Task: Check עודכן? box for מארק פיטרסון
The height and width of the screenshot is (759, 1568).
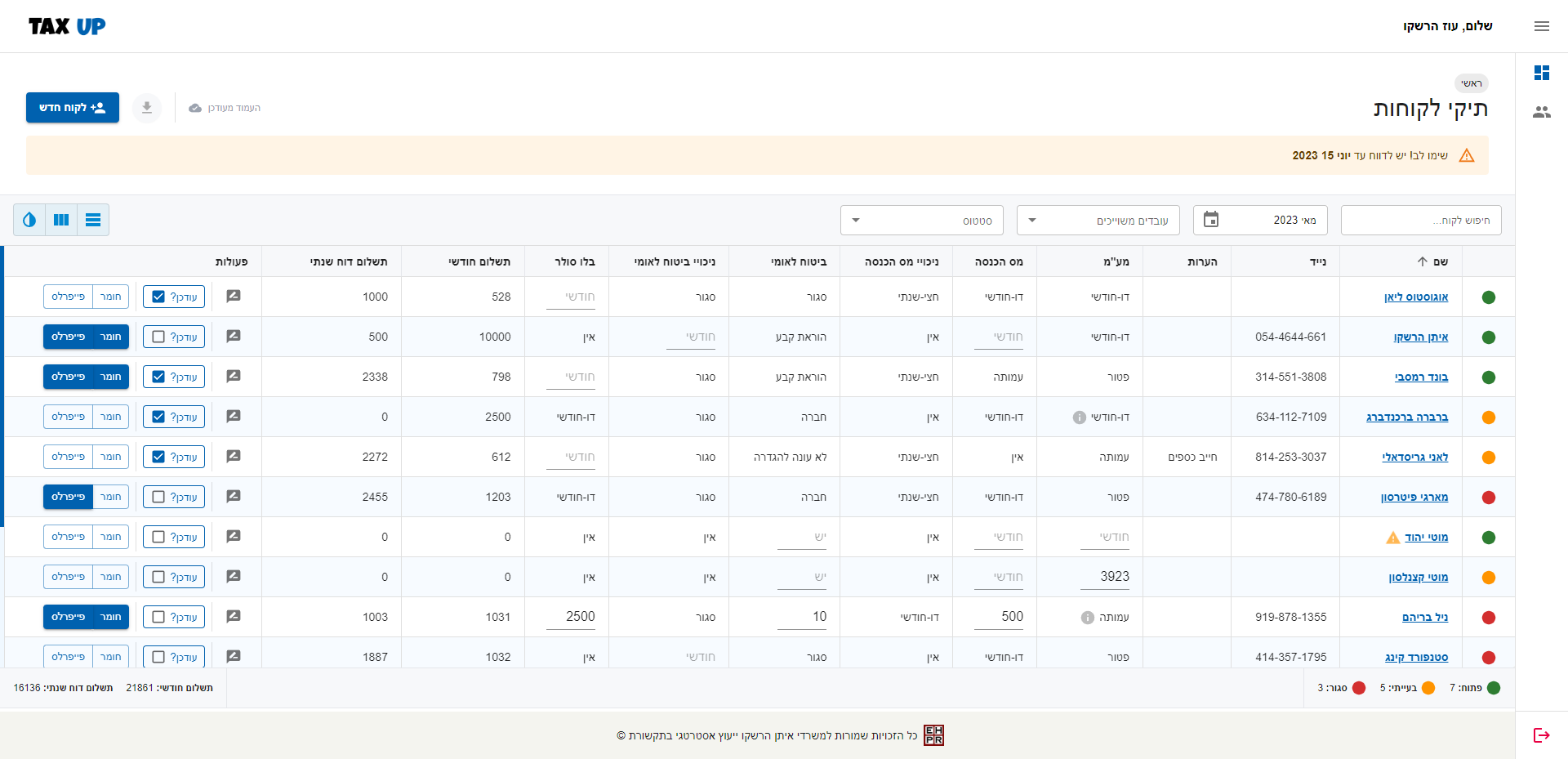Action: click(x=158, y=497)
